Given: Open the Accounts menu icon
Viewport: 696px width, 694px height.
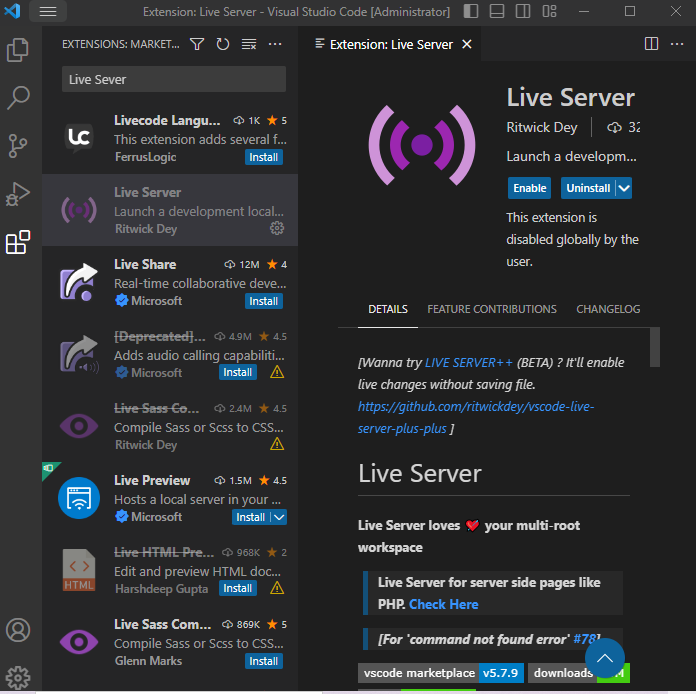Looking at the screenshot, I should point(18,630).
